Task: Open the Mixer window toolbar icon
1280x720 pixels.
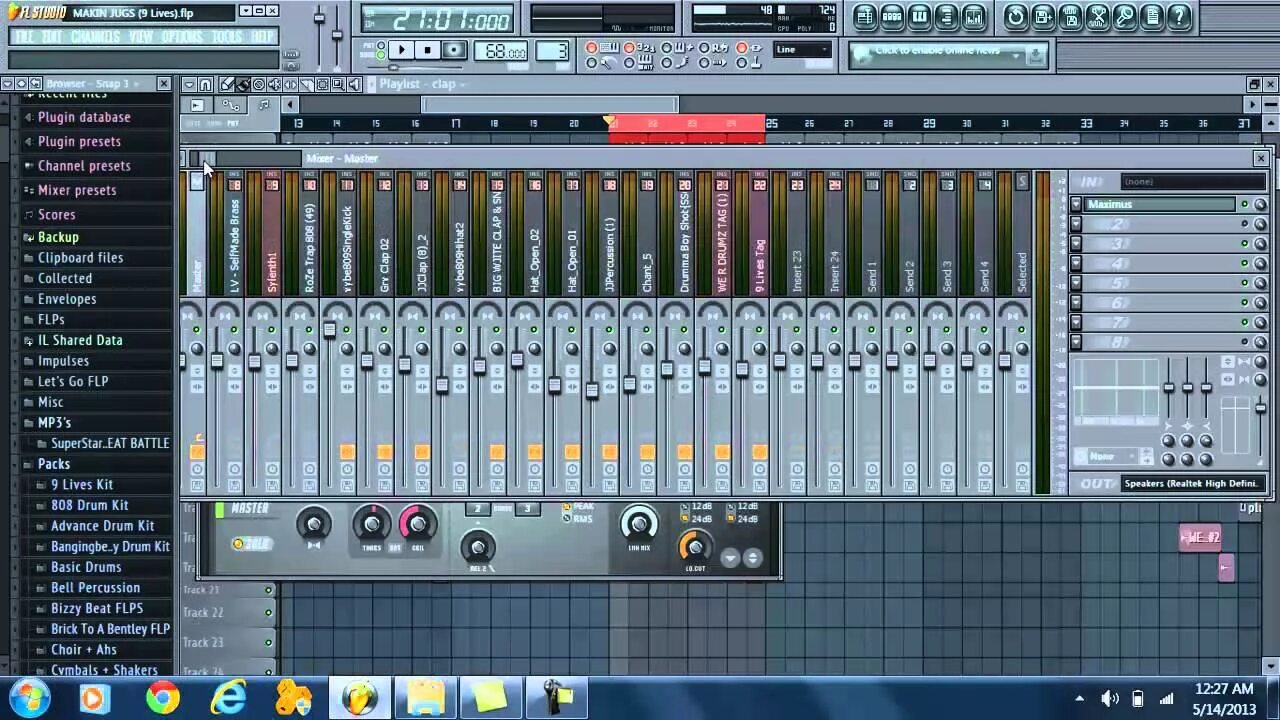Action: (x=973, y=16)
